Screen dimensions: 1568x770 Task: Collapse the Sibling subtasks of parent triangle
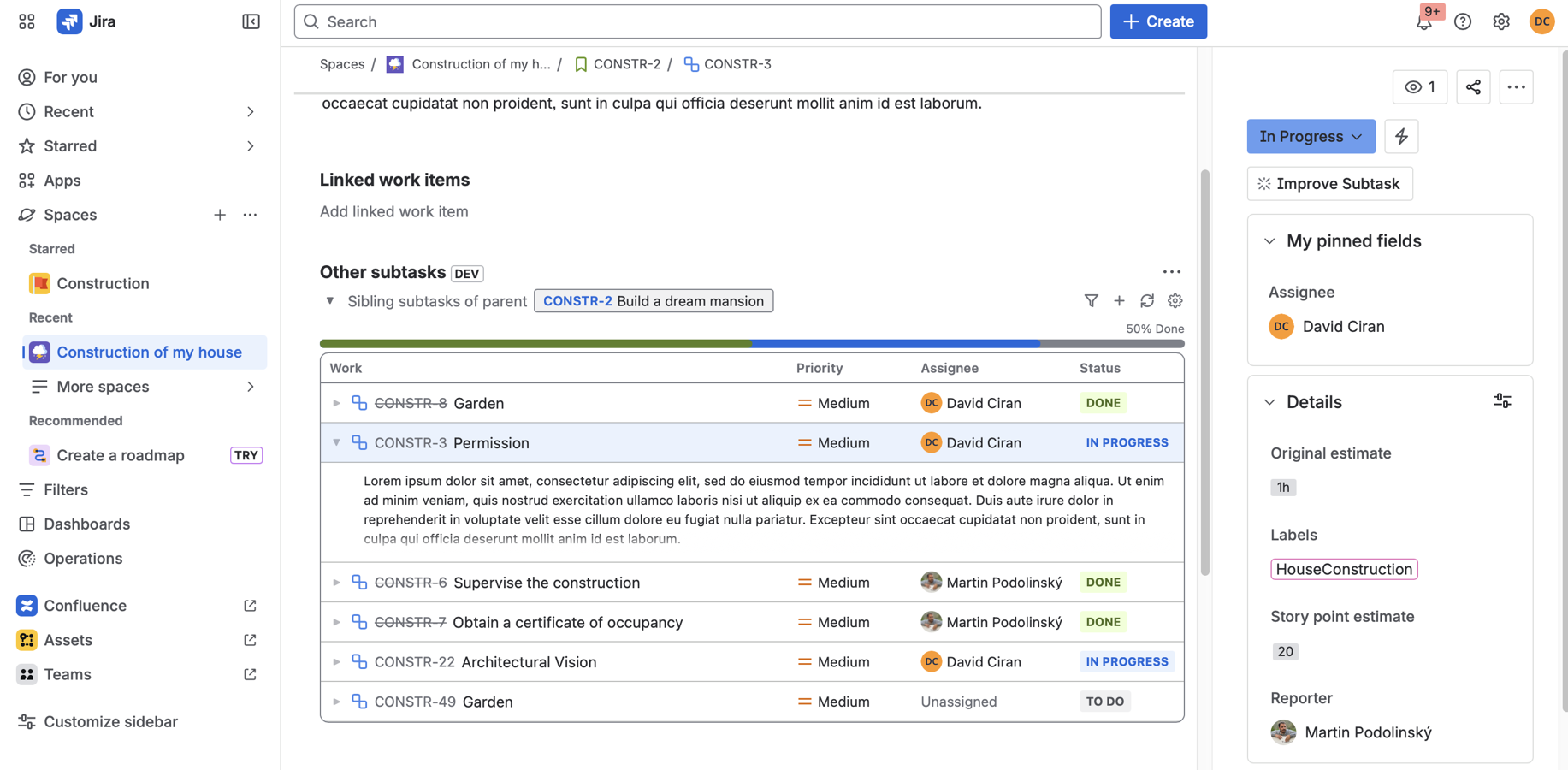tap(329, 301)
